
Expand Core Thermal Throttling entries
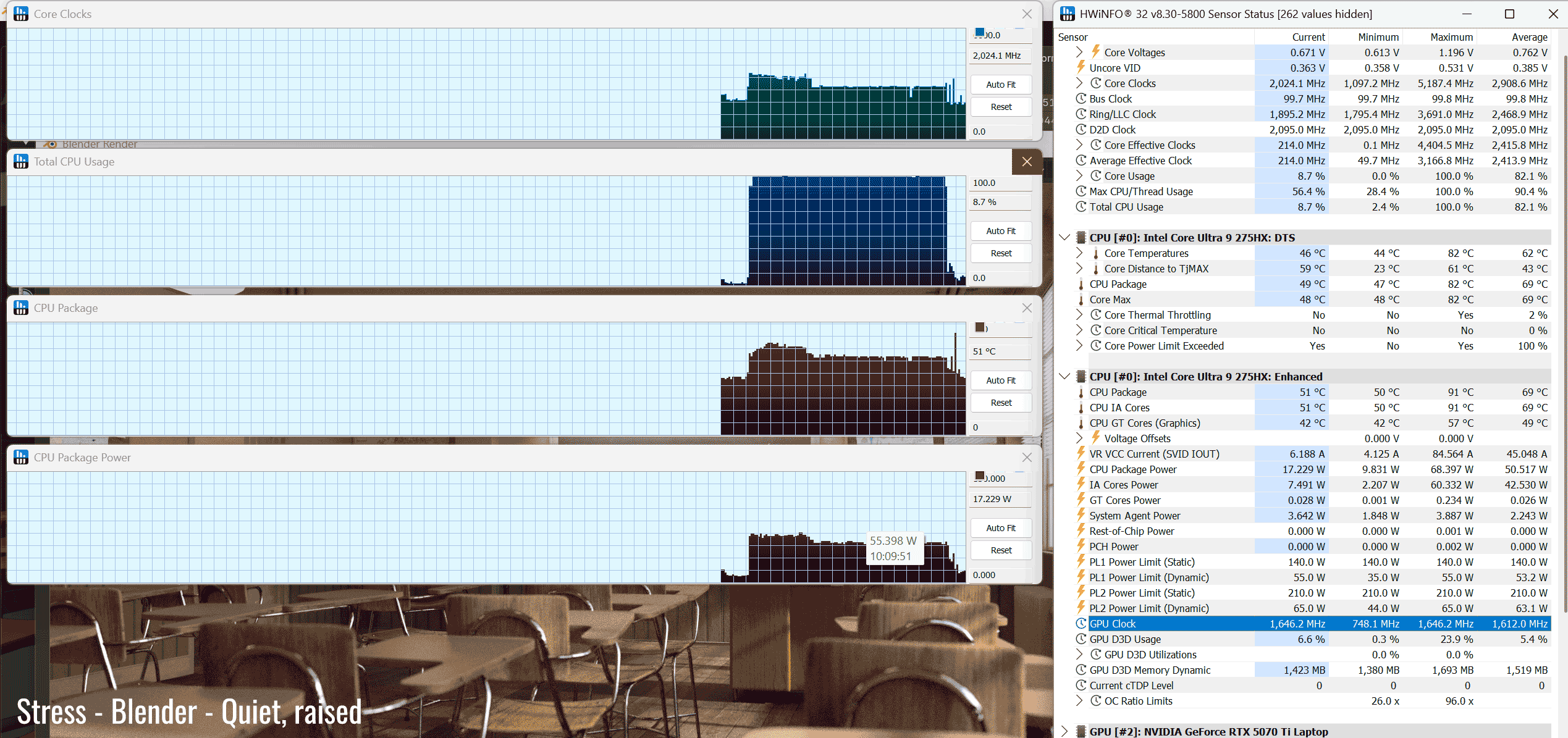[1079, 315]
